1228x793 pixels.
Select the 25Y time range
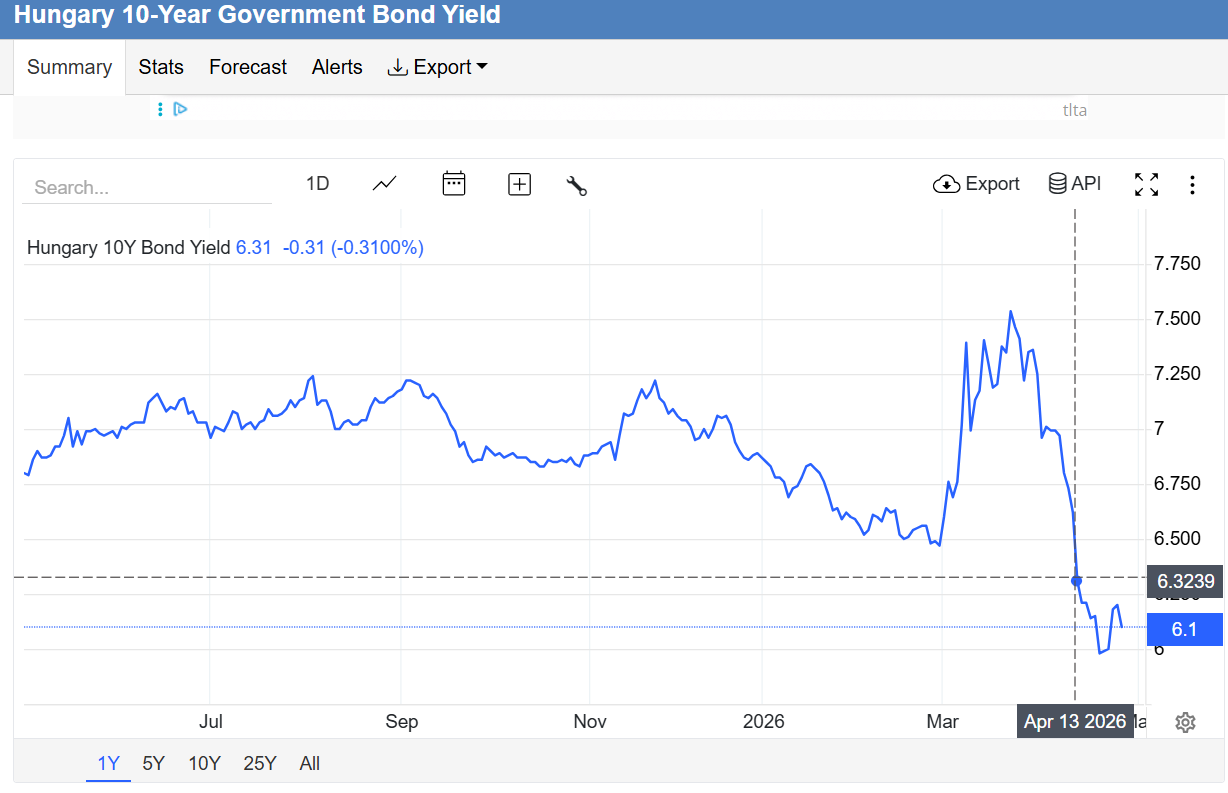[259, 764]
